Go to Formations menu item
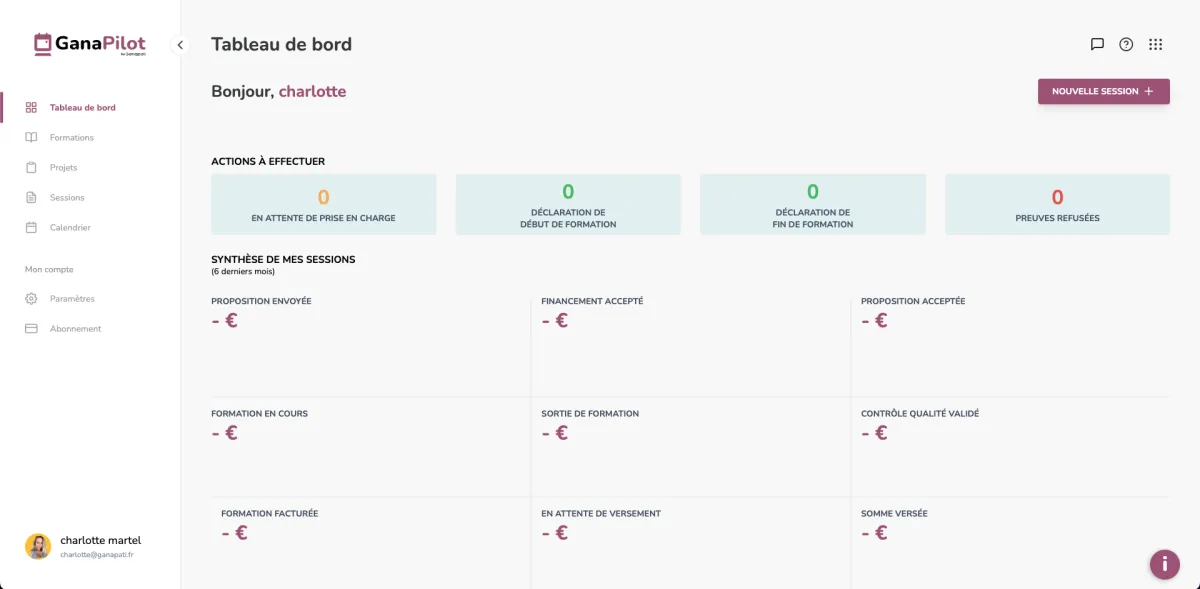 tap(72, 138)
